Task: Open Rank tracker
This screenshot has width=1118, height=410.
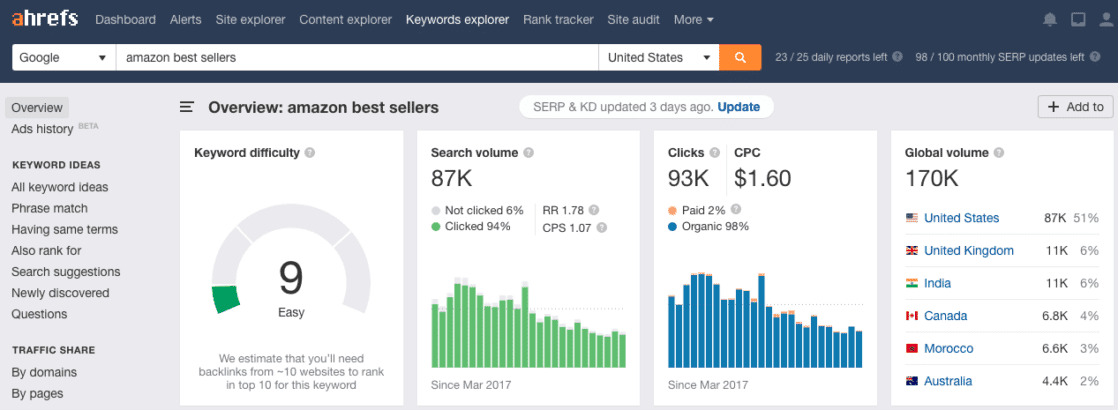Action: (x=558, y=20)
